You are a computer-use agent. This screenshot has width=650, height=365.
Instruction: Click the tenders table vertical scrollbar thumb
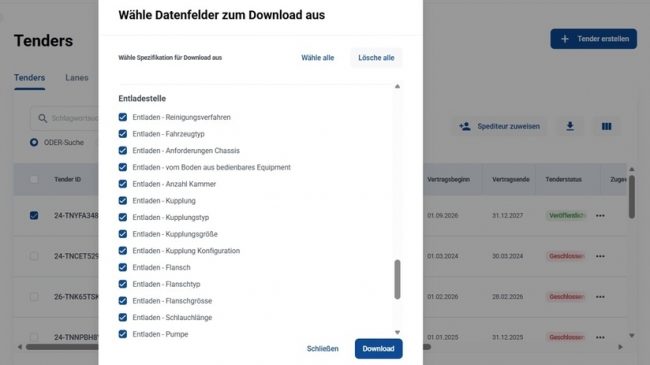coord(631,197)
